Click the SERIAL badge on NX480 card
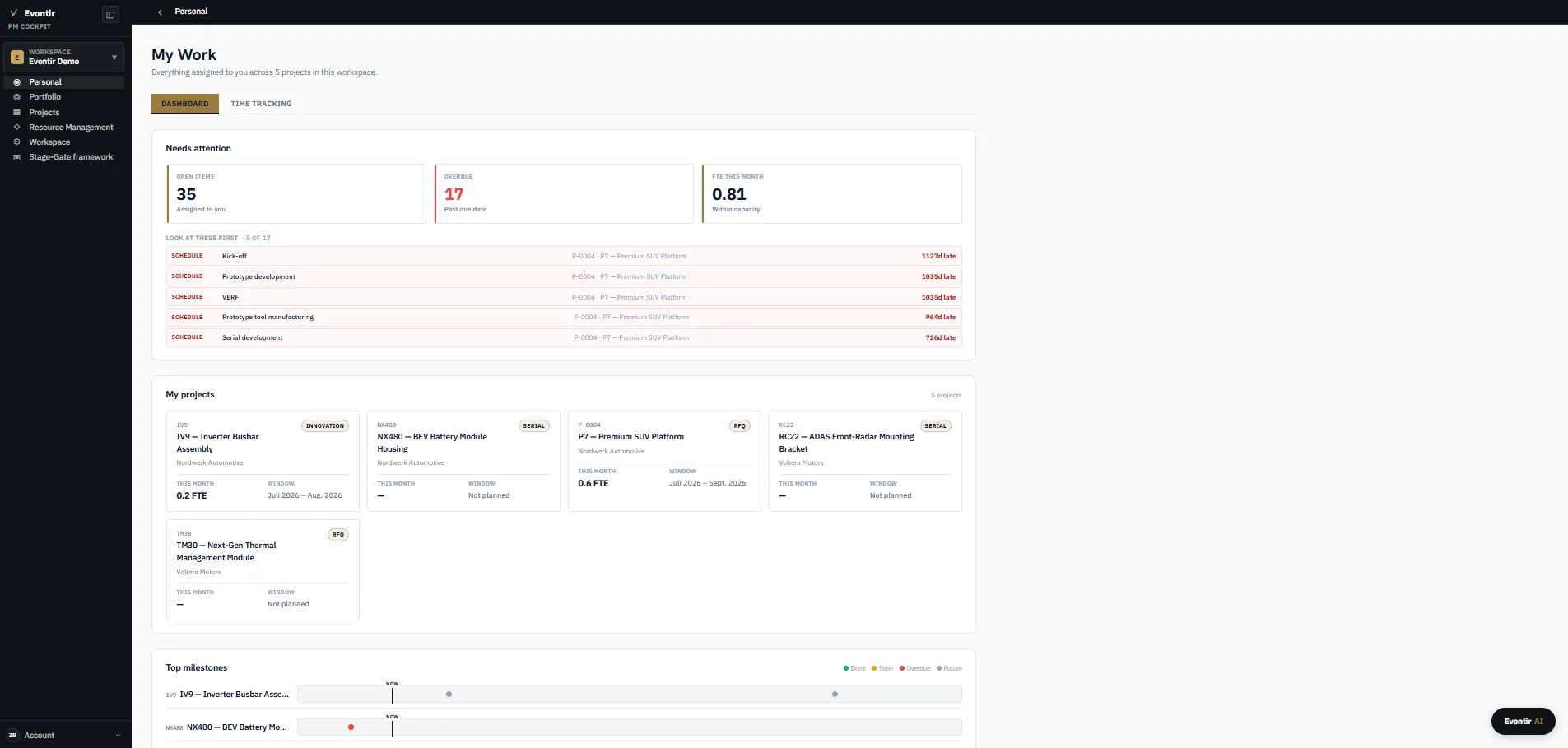Screen dimensions: 1568x748 tap(534, 426)
